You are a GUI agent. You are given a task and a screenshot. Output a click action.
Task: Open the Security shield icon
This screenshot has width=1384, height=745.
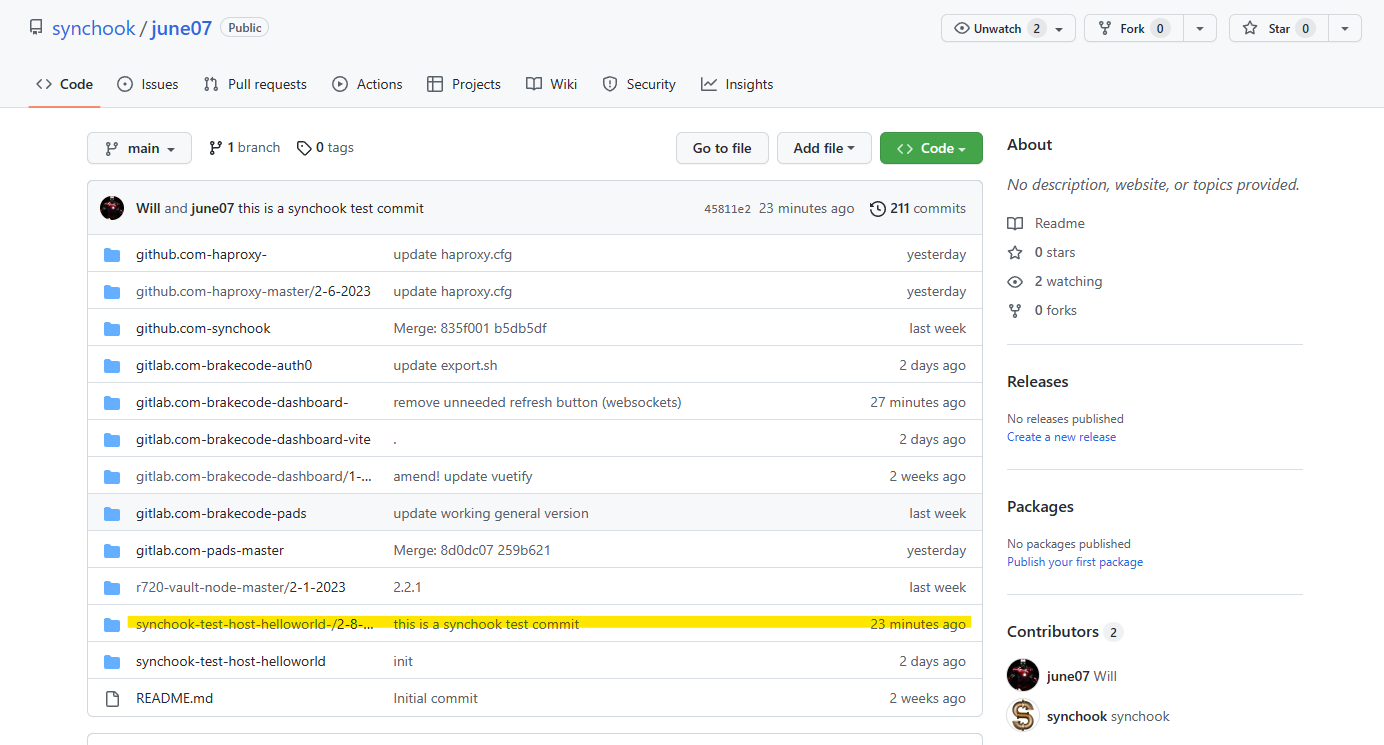point(611,84)
